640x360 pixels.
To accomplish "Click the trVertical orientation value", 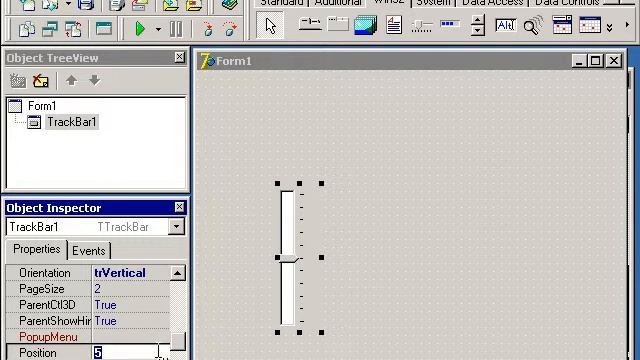I will (x=120, y=273).
